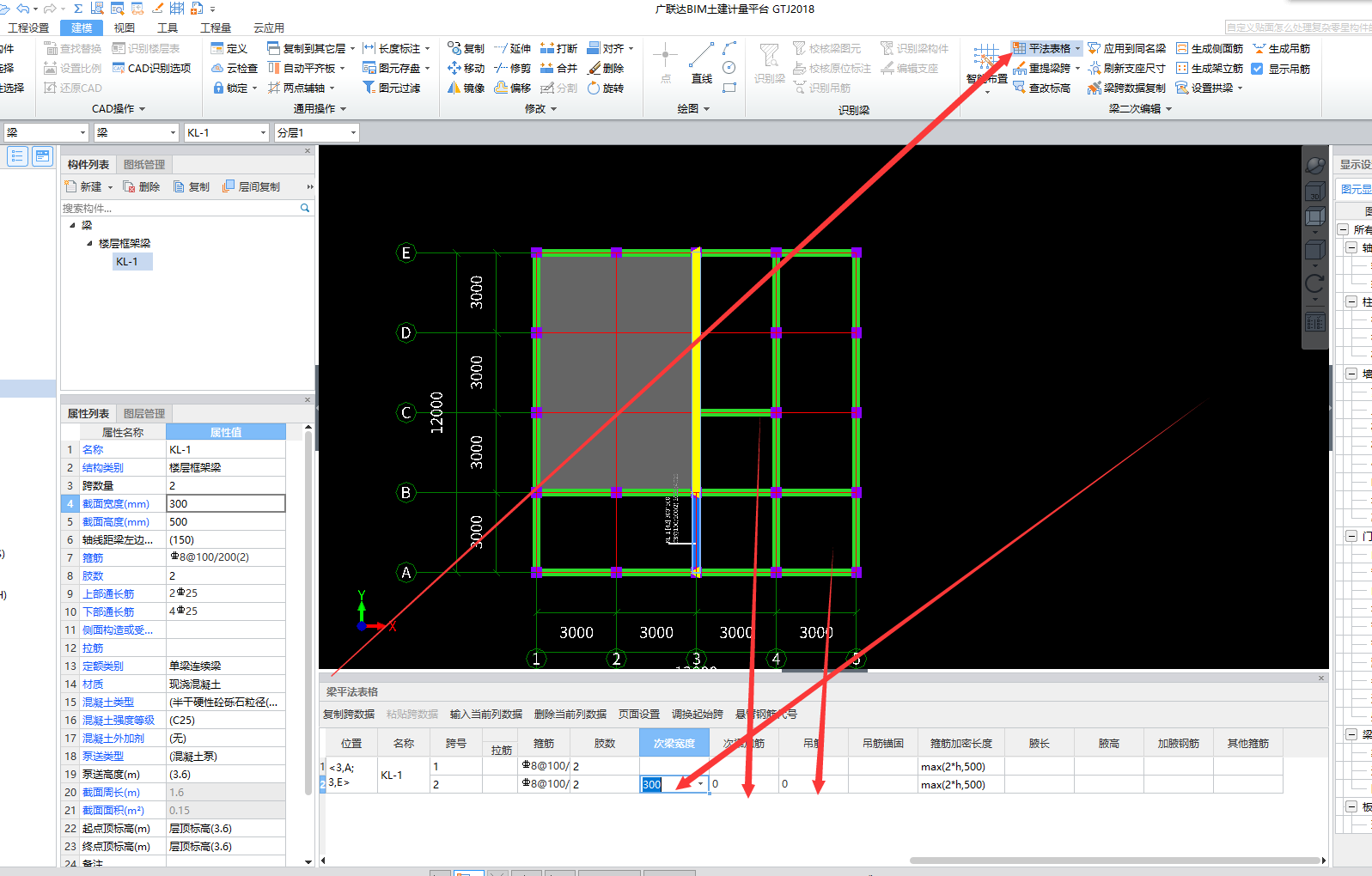
Task: Select the 合并 merge tool
Action: coord(558,68)
